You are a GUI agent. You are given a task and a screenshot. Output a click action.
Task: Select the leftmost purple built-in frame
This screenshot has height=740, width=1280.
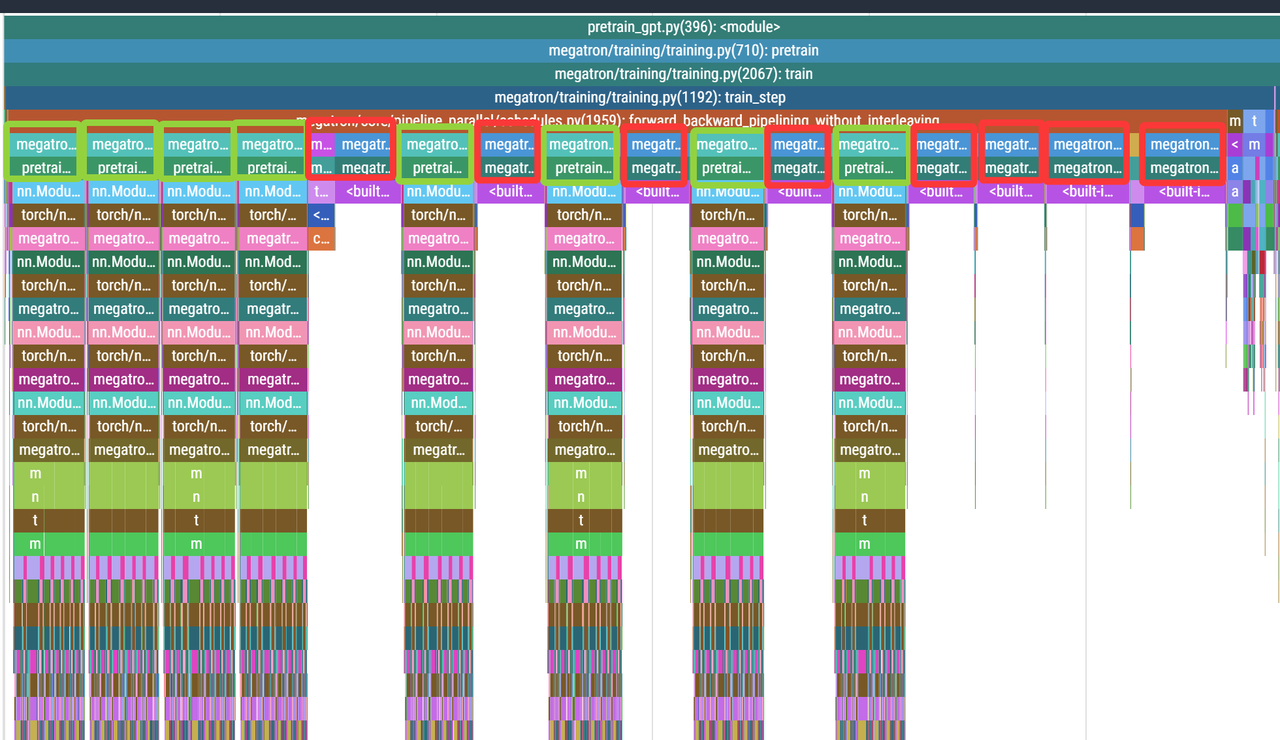point(368,191)
